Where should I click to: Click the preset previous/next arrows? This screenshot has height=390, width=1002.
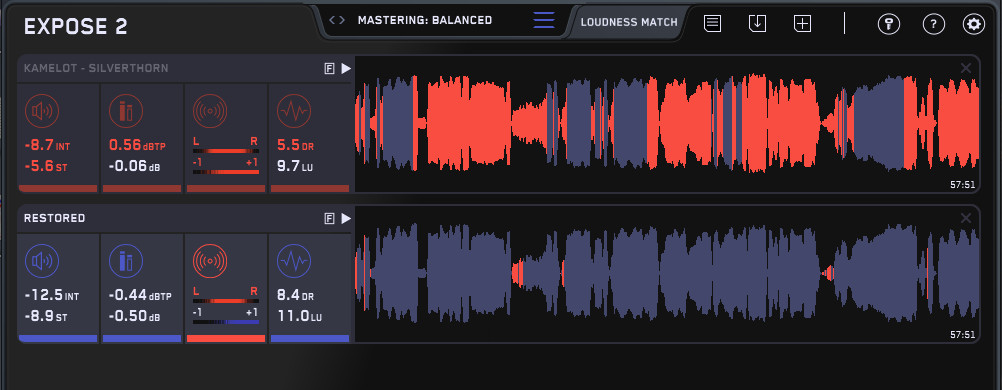tap(337, 20)
